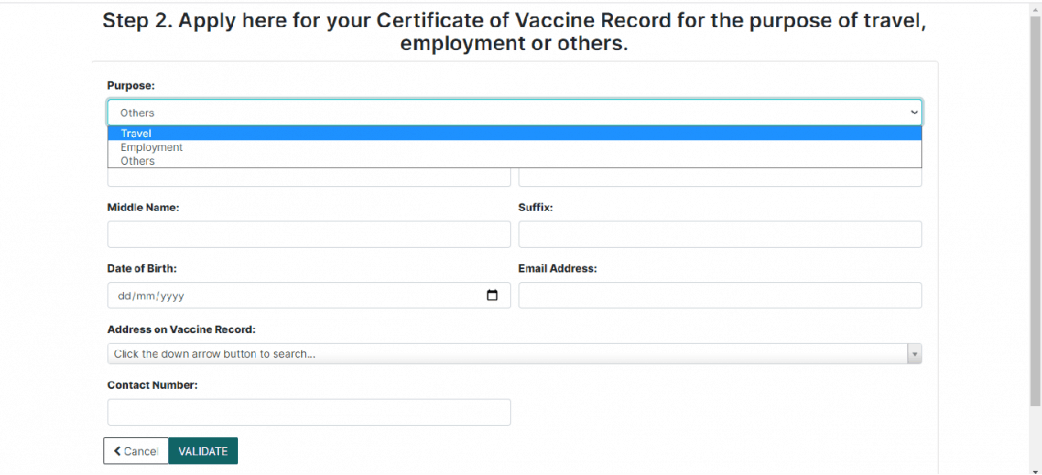Select the day (dd) part of Date of Birth
The width and height of the screenshot is (1042, 475).
pyautogui.click(x=125, y=296)
